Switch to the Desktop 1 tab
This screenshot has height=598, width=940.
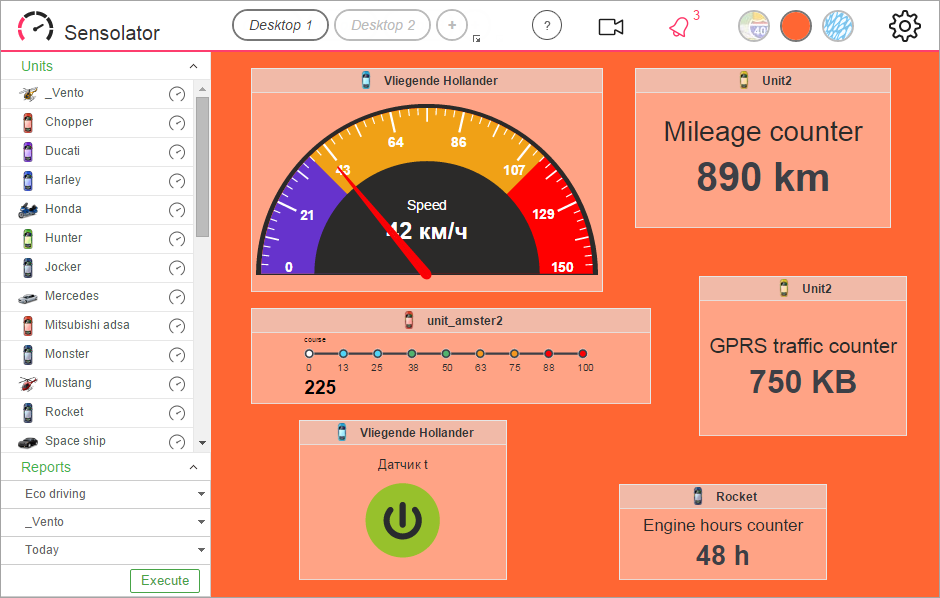tap(280, 25)
